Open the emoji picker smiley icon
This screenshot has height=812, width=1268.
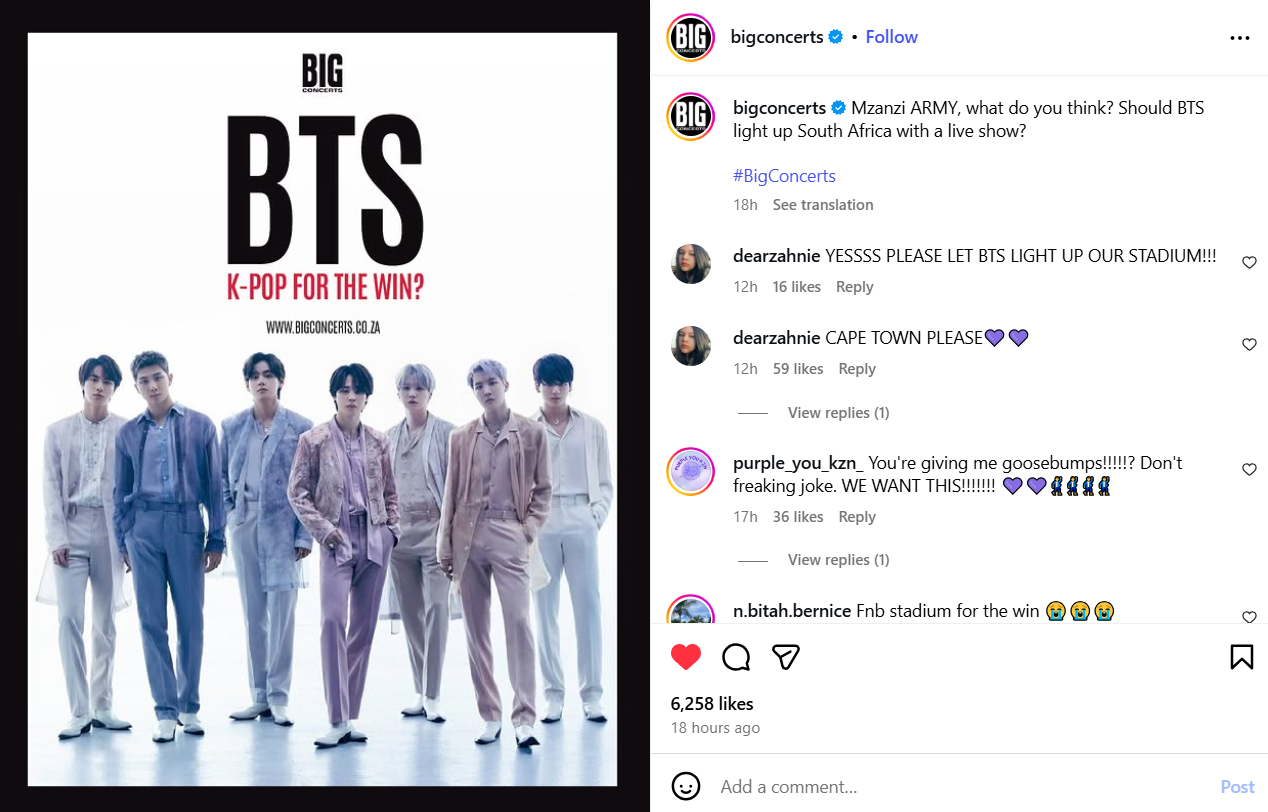(686, 786)
